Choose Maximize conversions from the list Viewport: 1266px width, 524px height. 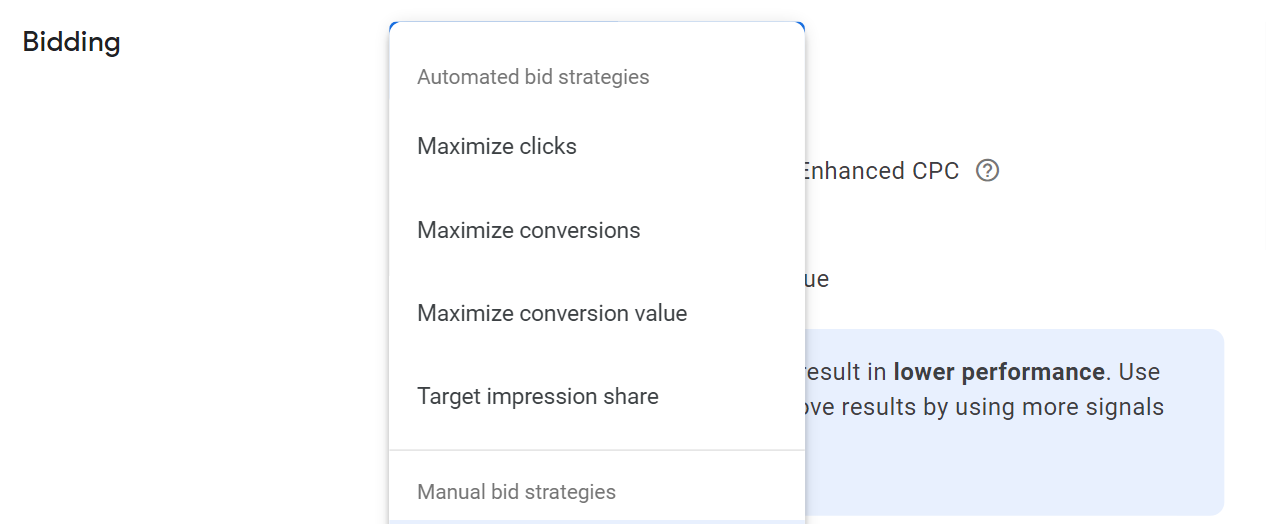(528, 231)
